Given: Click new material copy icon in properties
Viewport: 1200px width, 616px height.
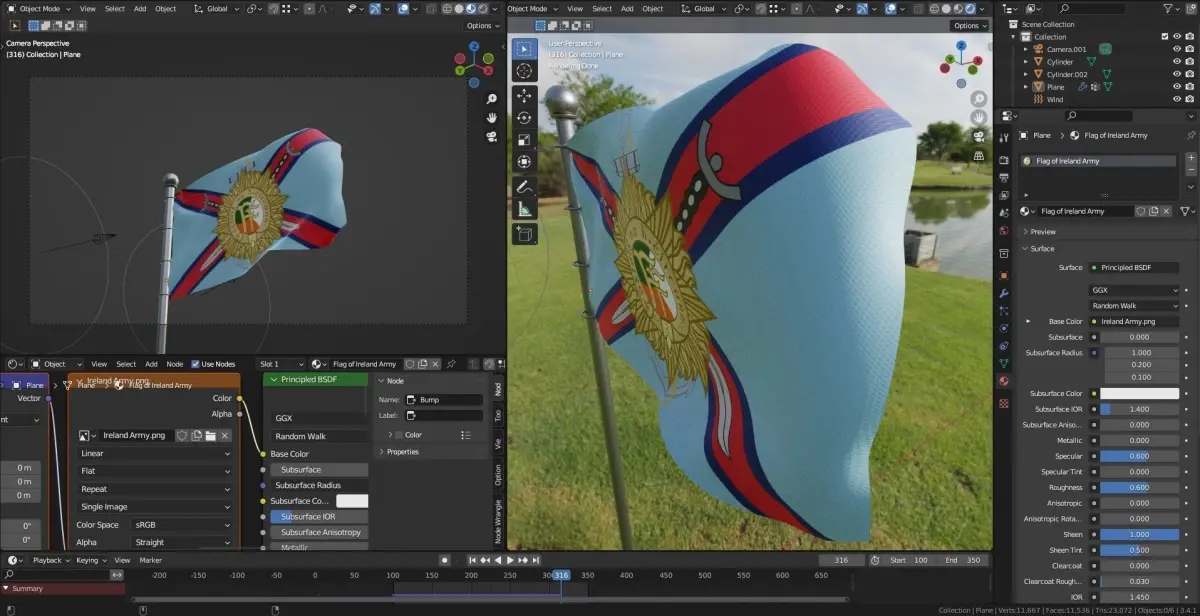Looking at the screenshot, I should 1154,211.
